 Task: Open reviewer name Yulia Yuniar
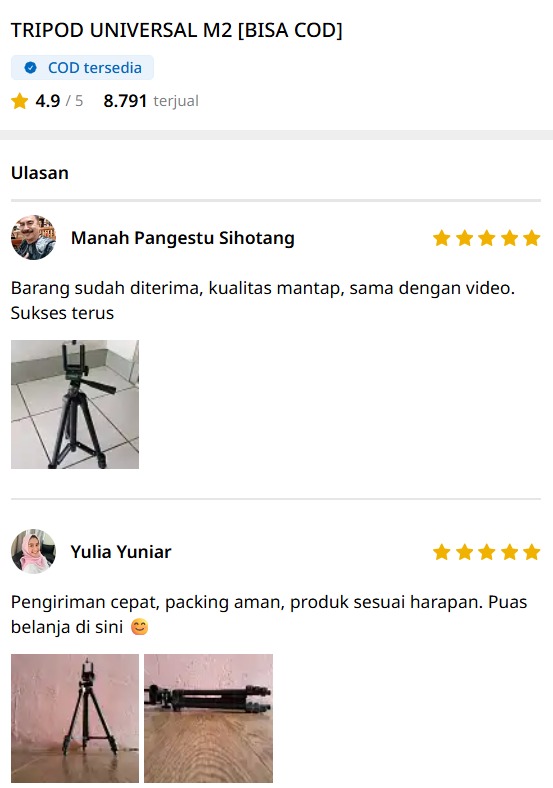121,552
